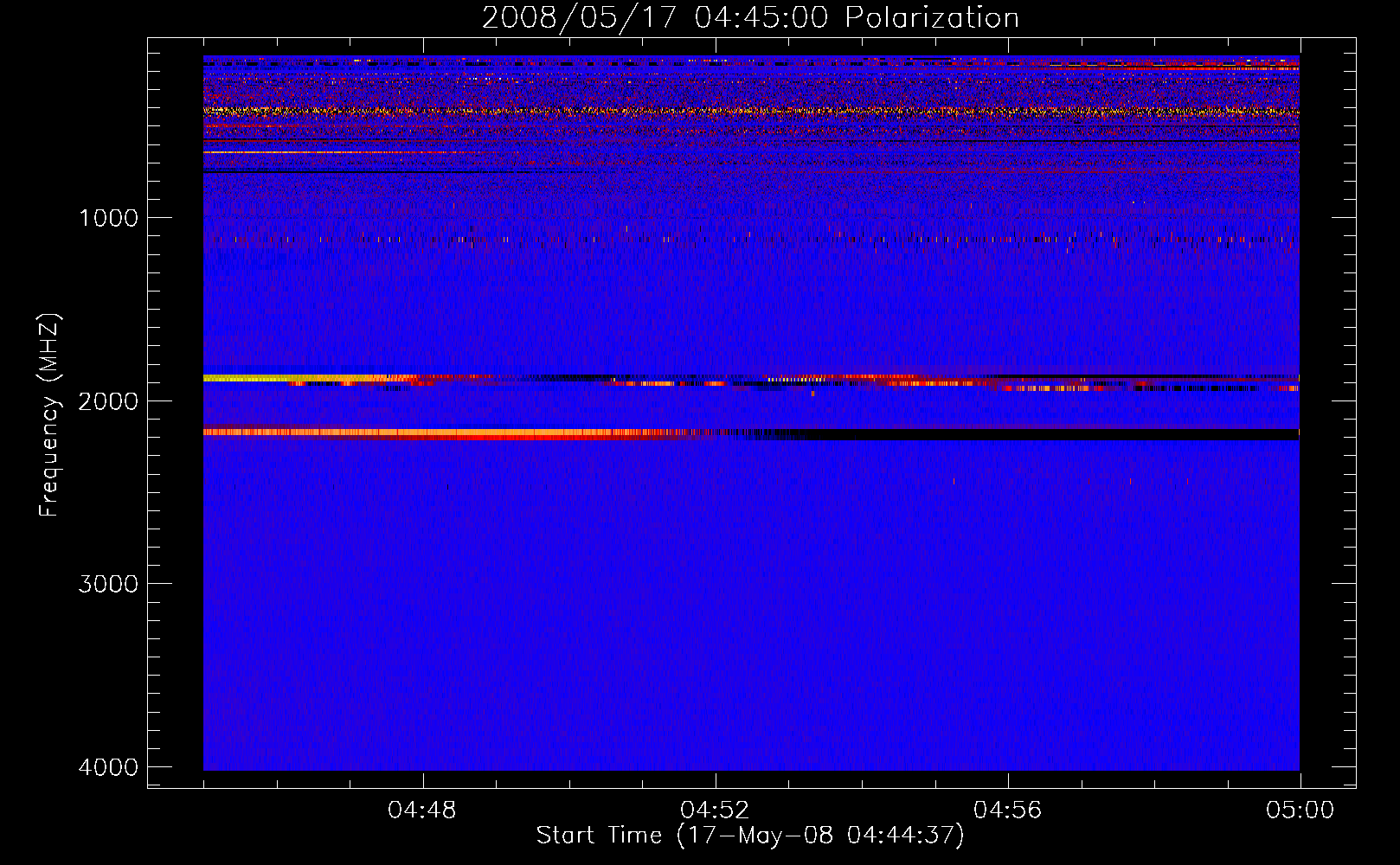Screen dimensions: 1400x865
Task: Click the plot title '2008/05/17 04:45:00 Polarization'
Action: [750, 17]
